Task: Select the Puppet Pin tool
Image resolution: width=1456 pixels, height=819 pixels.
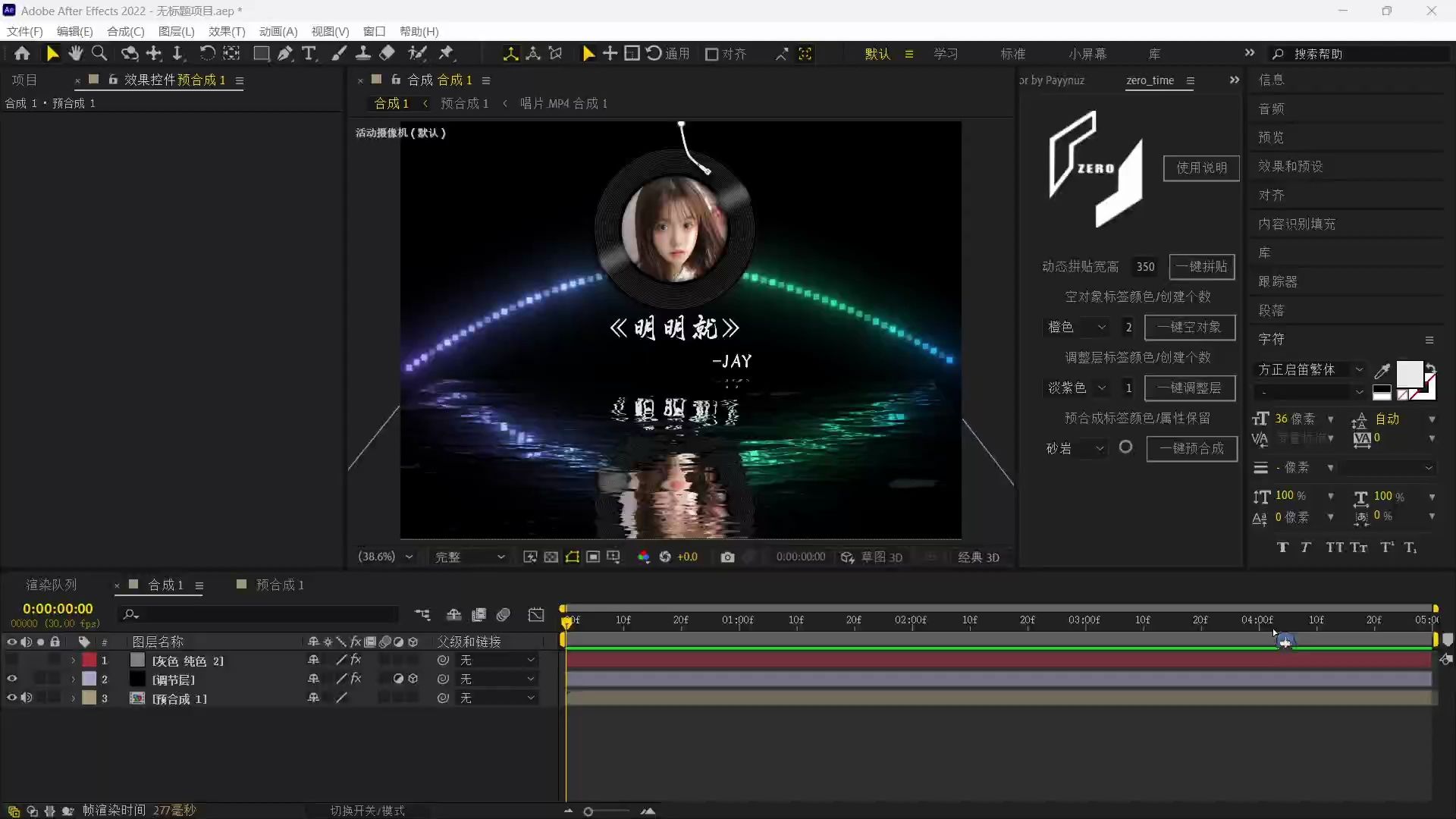Action: (x=446, y=54)
